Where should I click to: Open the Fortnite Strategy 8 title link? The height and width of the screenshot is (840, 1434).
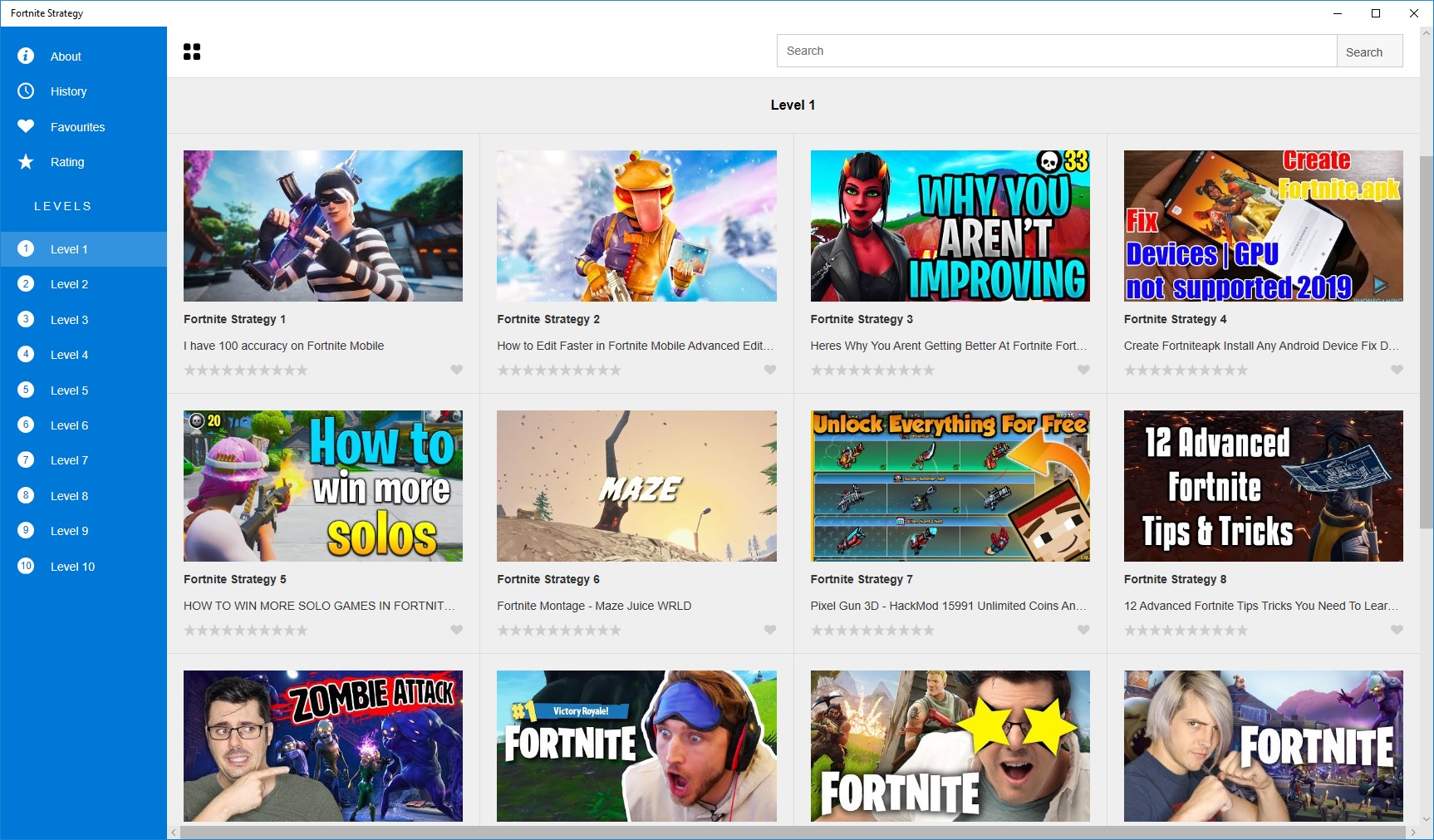(1175, 579)
